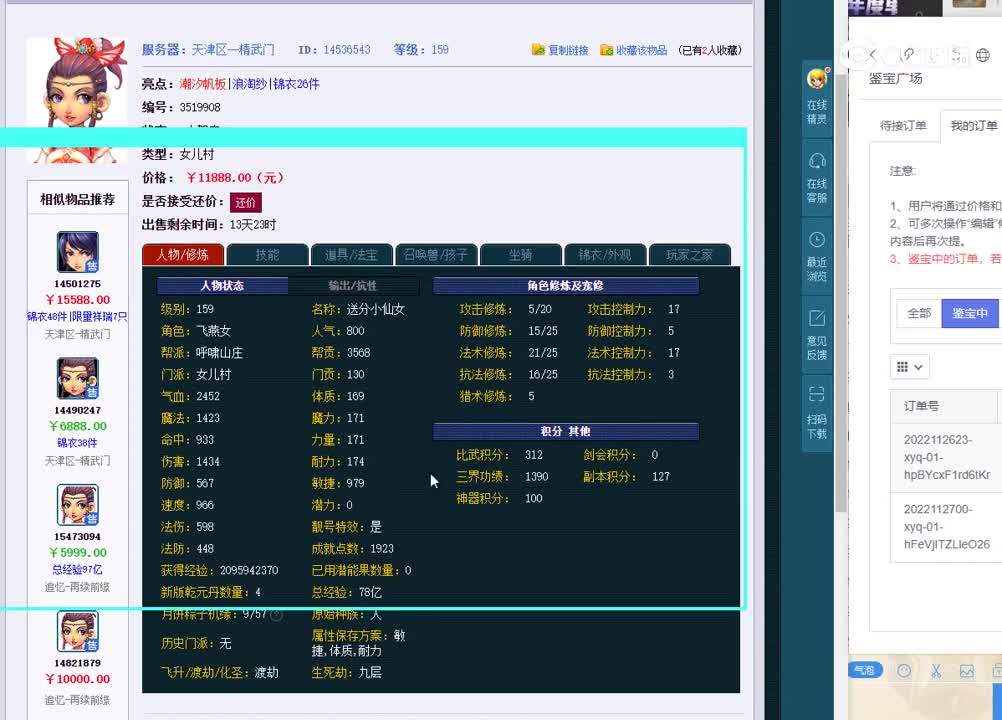1002x720 pixels.
Task: Click the 锦衣38件 link
Action: pyautogui.click(x=77, y=443)
